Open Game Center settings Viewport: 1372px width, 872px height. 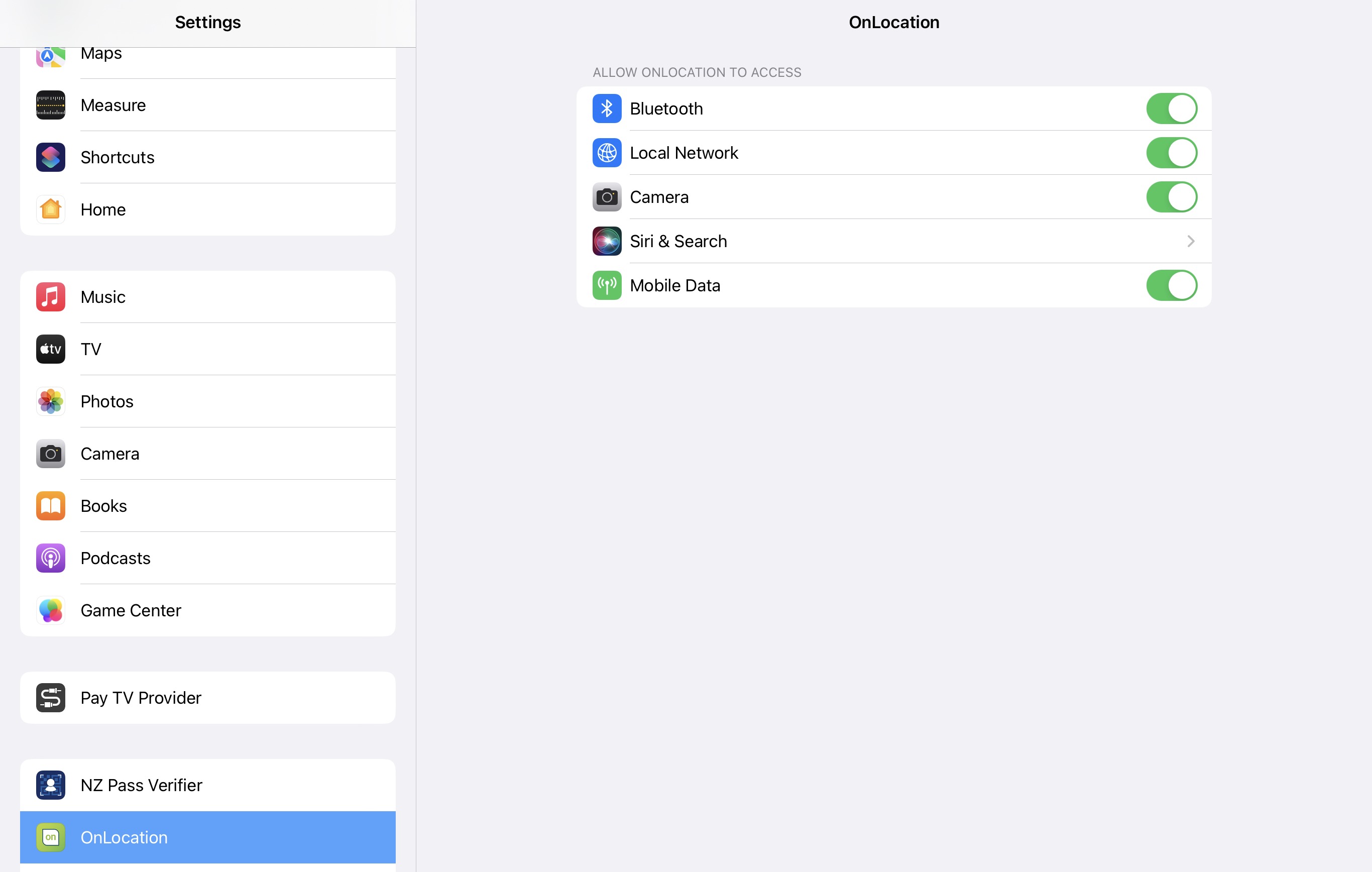point(207,610)
